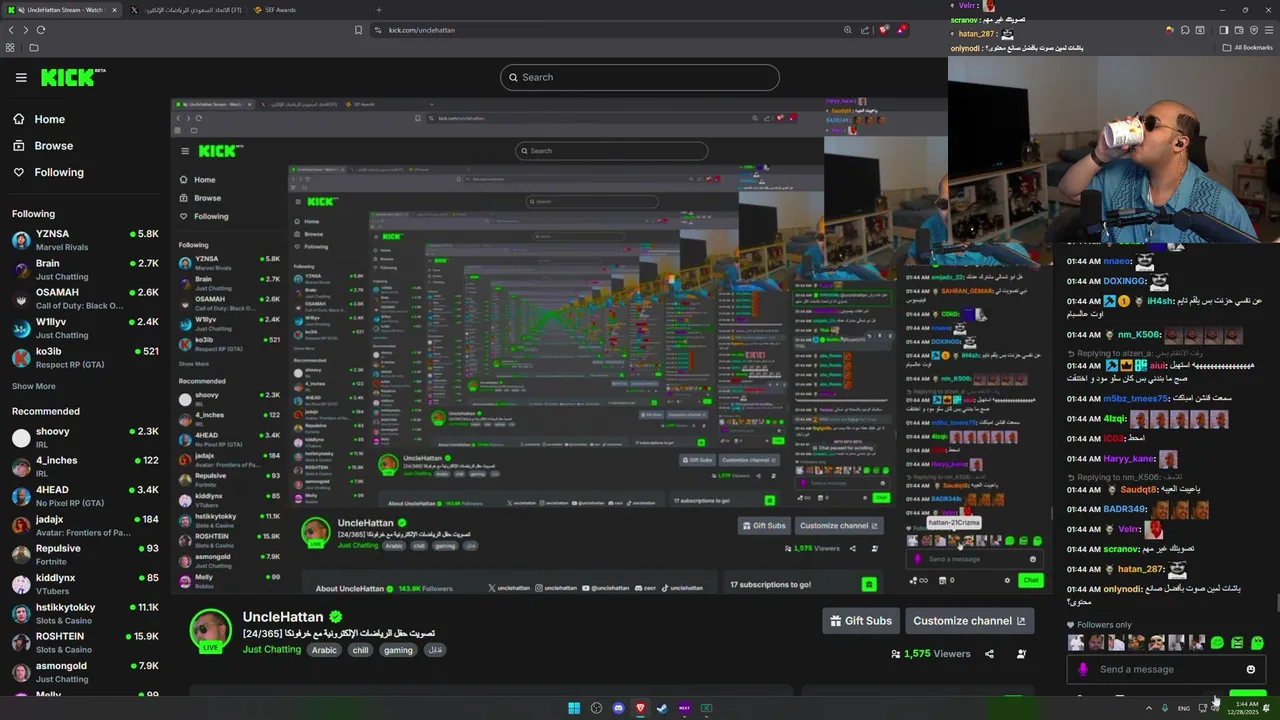Click the browser share icon in address bar

[864, 30]
